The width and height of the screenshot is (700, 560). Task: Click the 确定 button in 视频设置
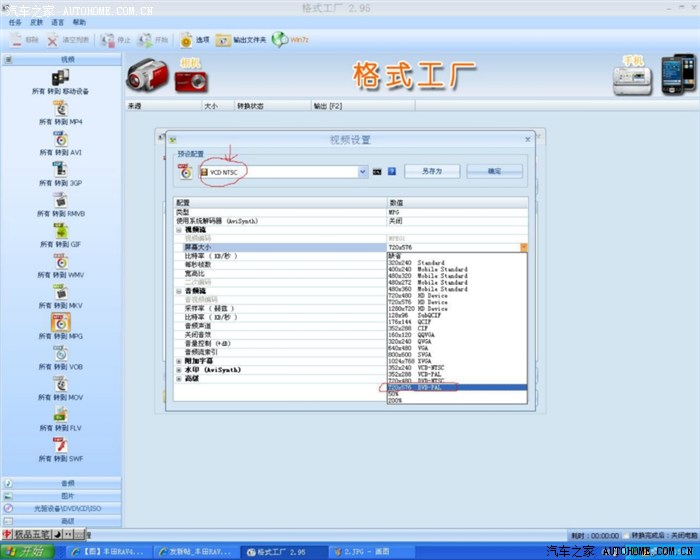[495, 171]
